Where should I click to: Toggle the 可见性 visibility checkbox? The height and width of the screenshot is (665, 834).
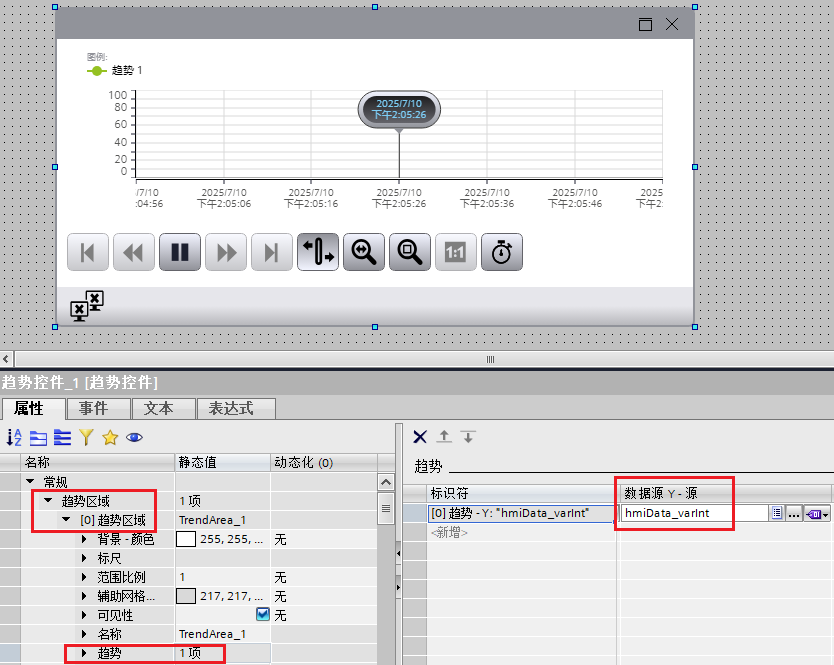[263, 615]
